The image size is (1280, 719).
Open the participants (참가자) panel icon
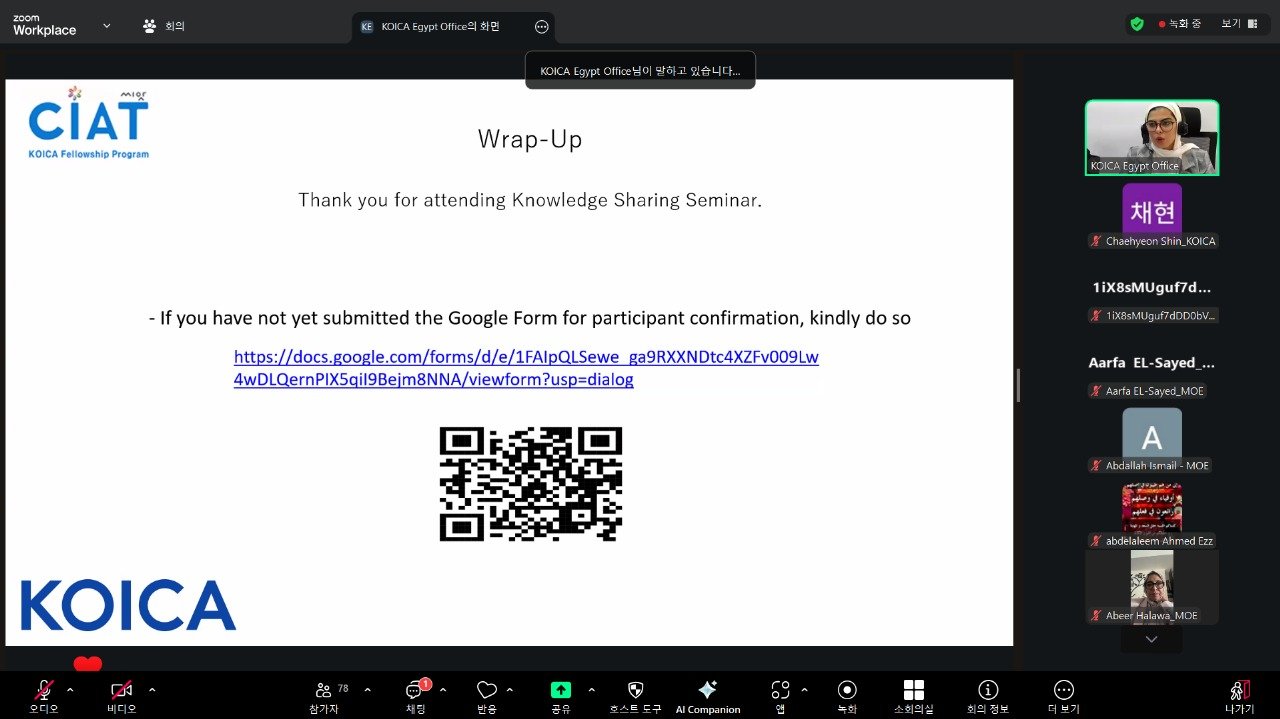[x=324, y=691]
